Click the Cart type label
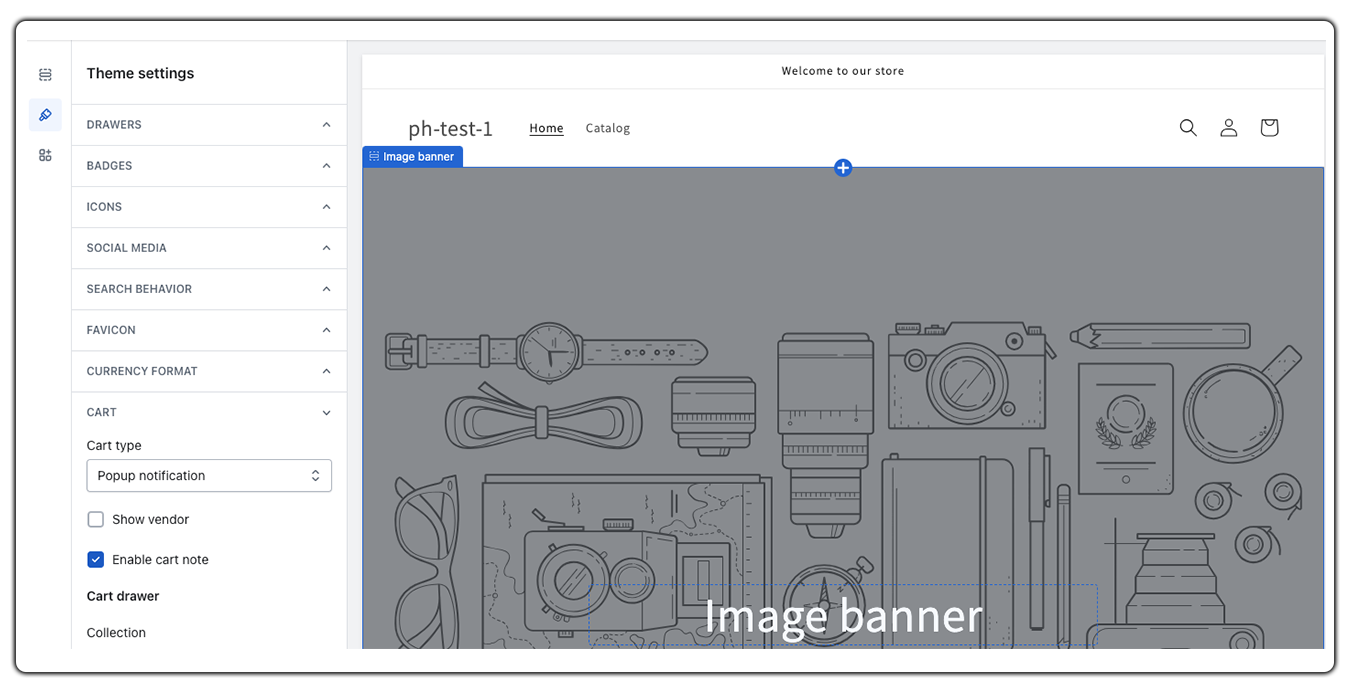1357x682 pixels. point(114,446)
